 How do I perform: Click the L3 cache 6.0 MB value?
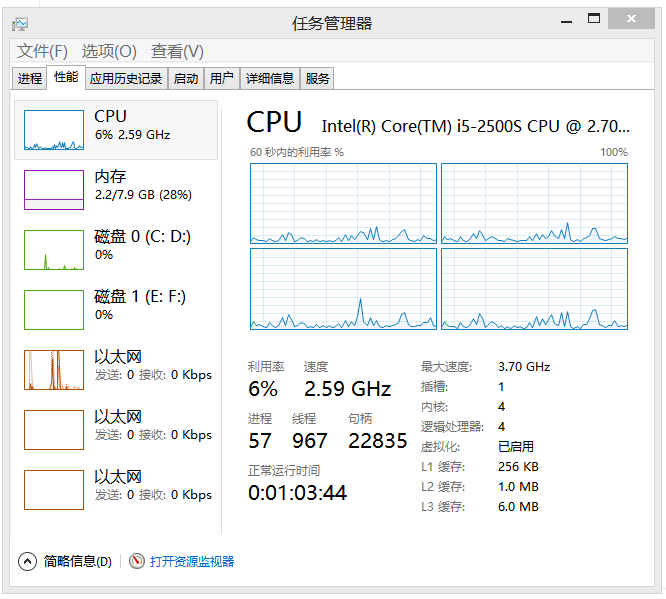(518, 506)
